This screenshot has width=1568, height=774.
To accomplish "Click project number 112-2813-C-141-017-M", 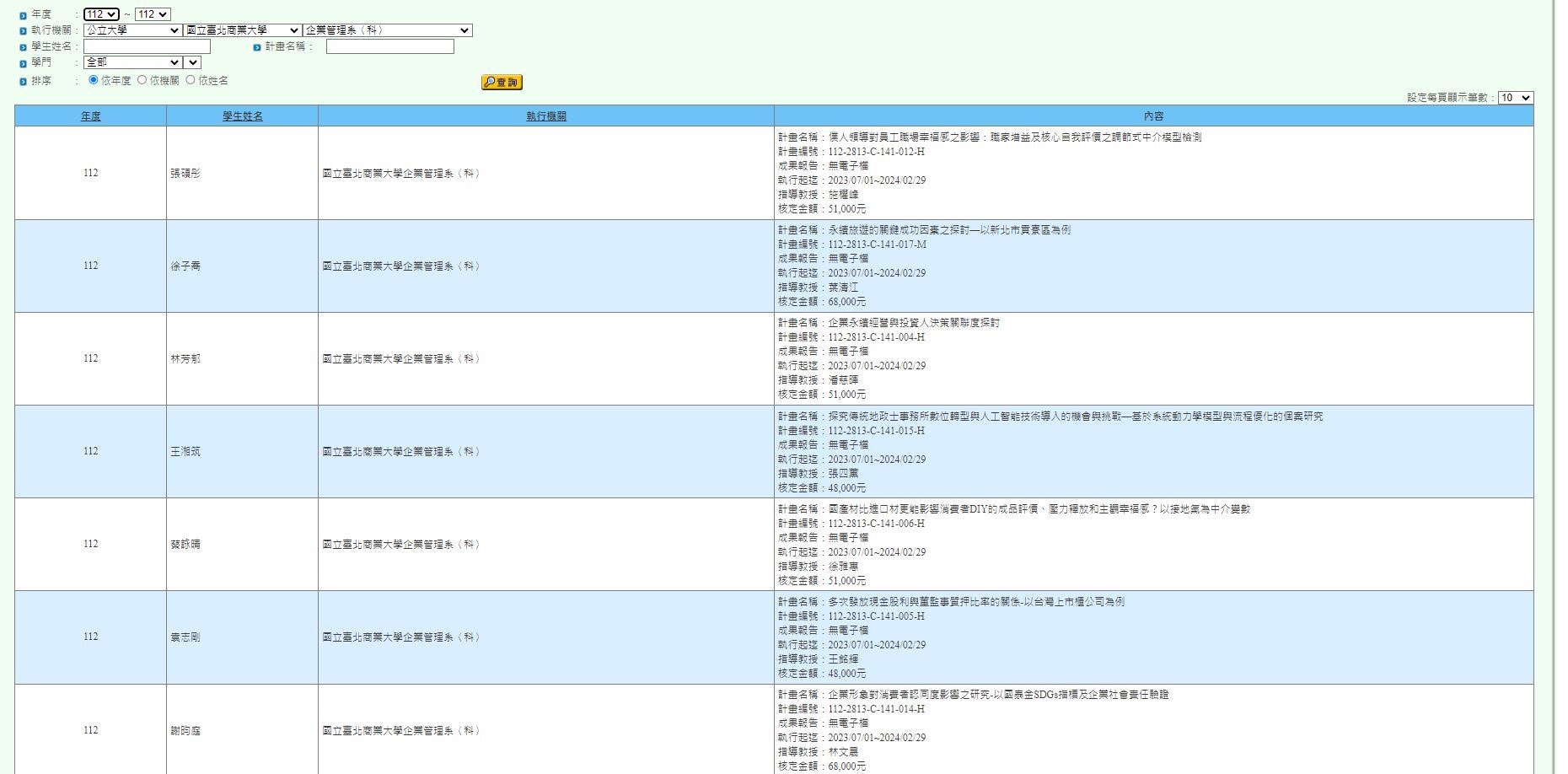I will 877,245.
